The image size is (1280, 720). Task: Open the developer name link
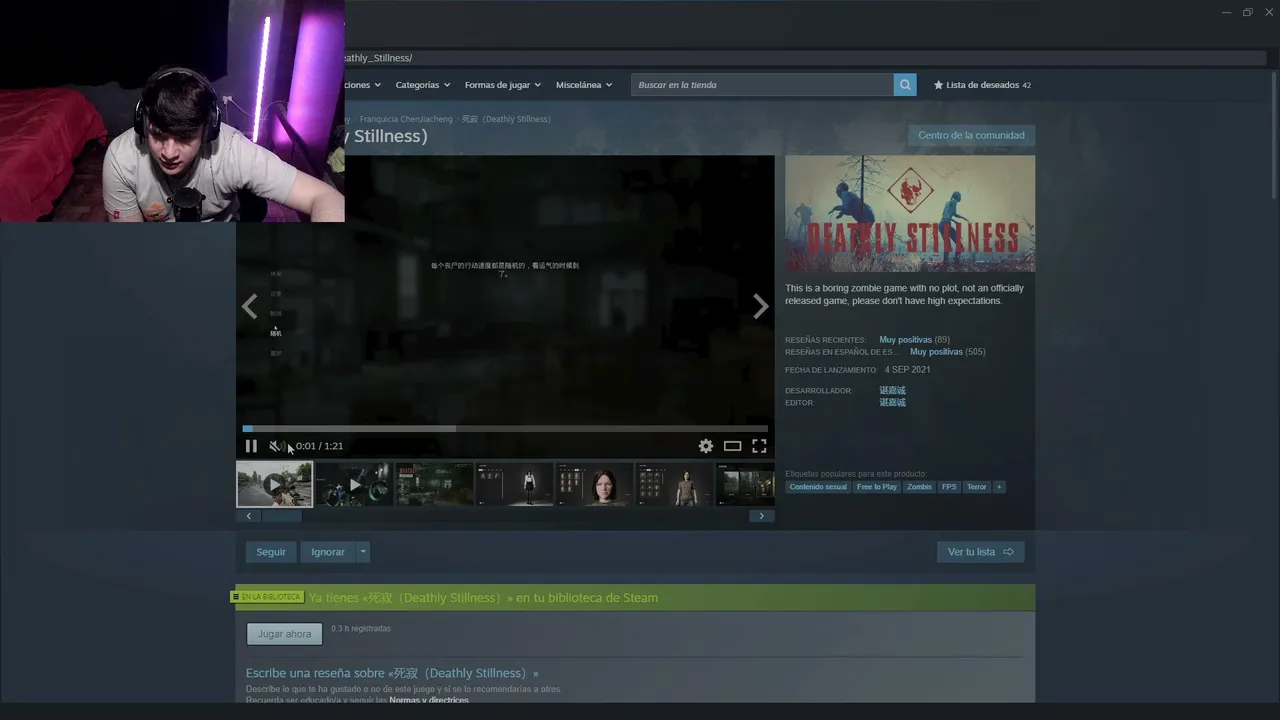[892, 391]
